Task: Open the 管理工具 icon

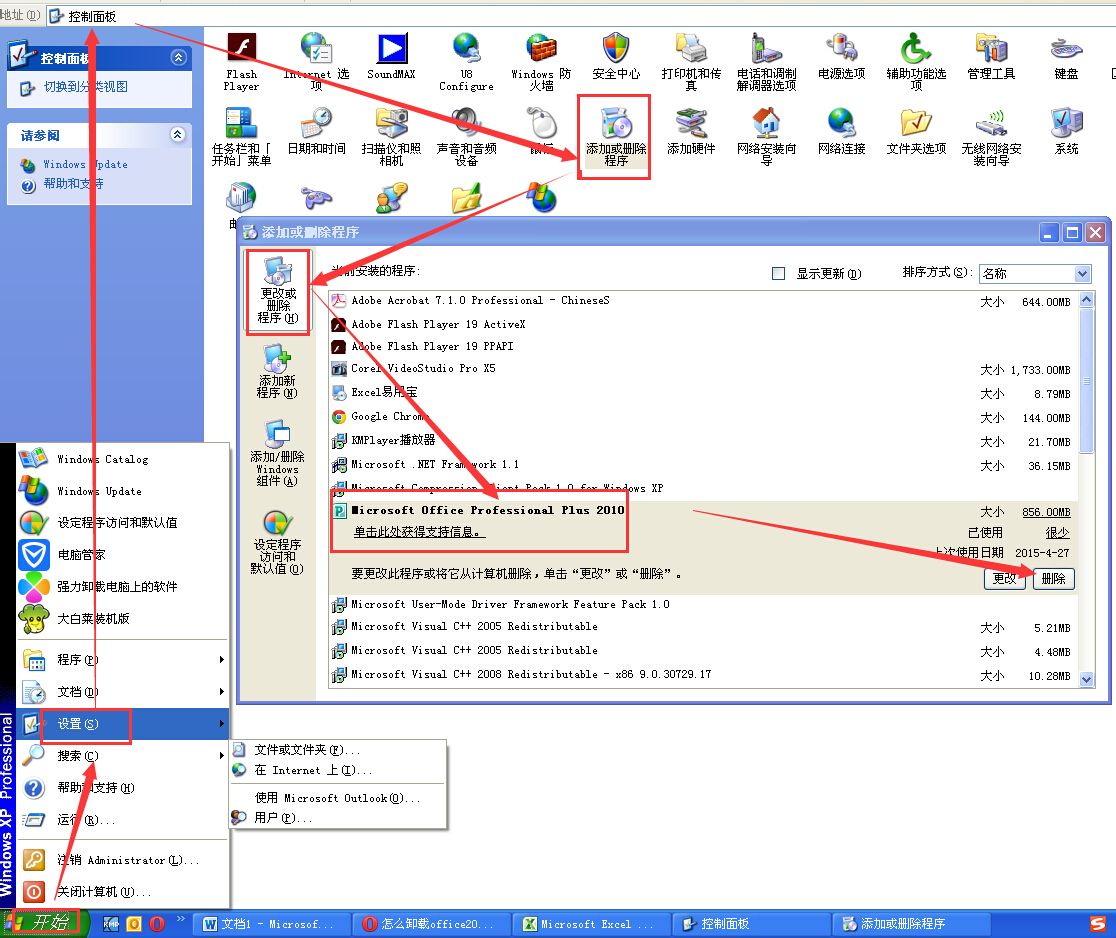Action: pyautogui.click(x=991, y=56)
